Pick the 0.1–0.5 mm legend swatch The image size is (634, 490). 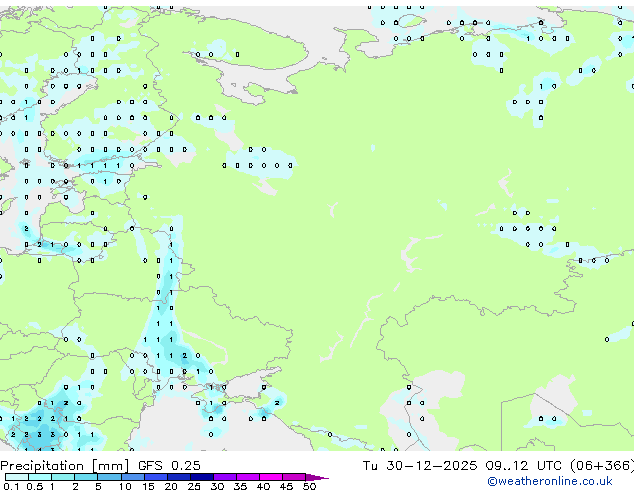(17, 477)
